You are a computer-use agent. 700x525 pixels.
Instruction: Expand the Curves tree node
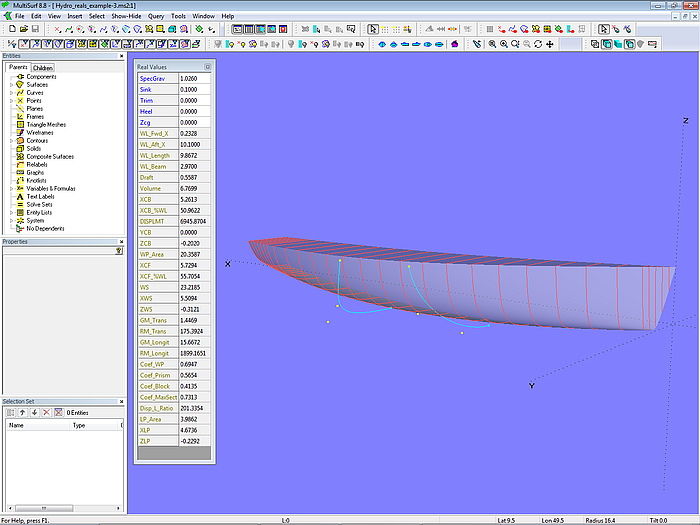(11, 93)
